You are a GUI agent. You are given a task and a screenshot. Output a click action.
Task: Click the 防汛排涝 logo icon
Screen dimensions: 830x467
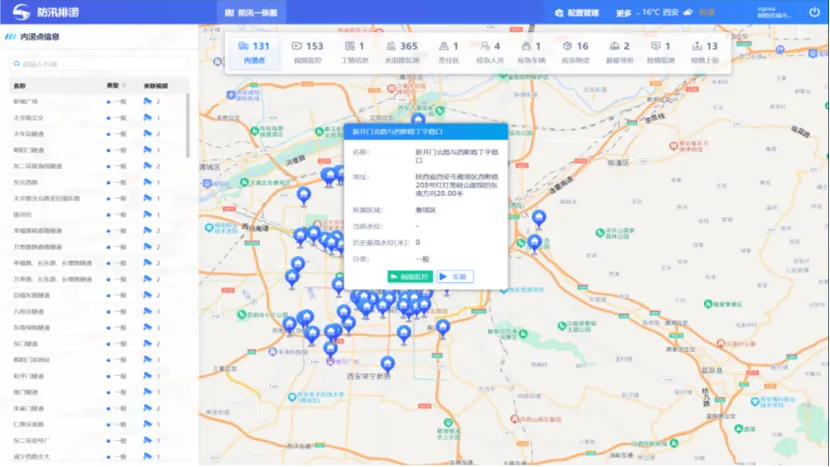pos(22,12)
